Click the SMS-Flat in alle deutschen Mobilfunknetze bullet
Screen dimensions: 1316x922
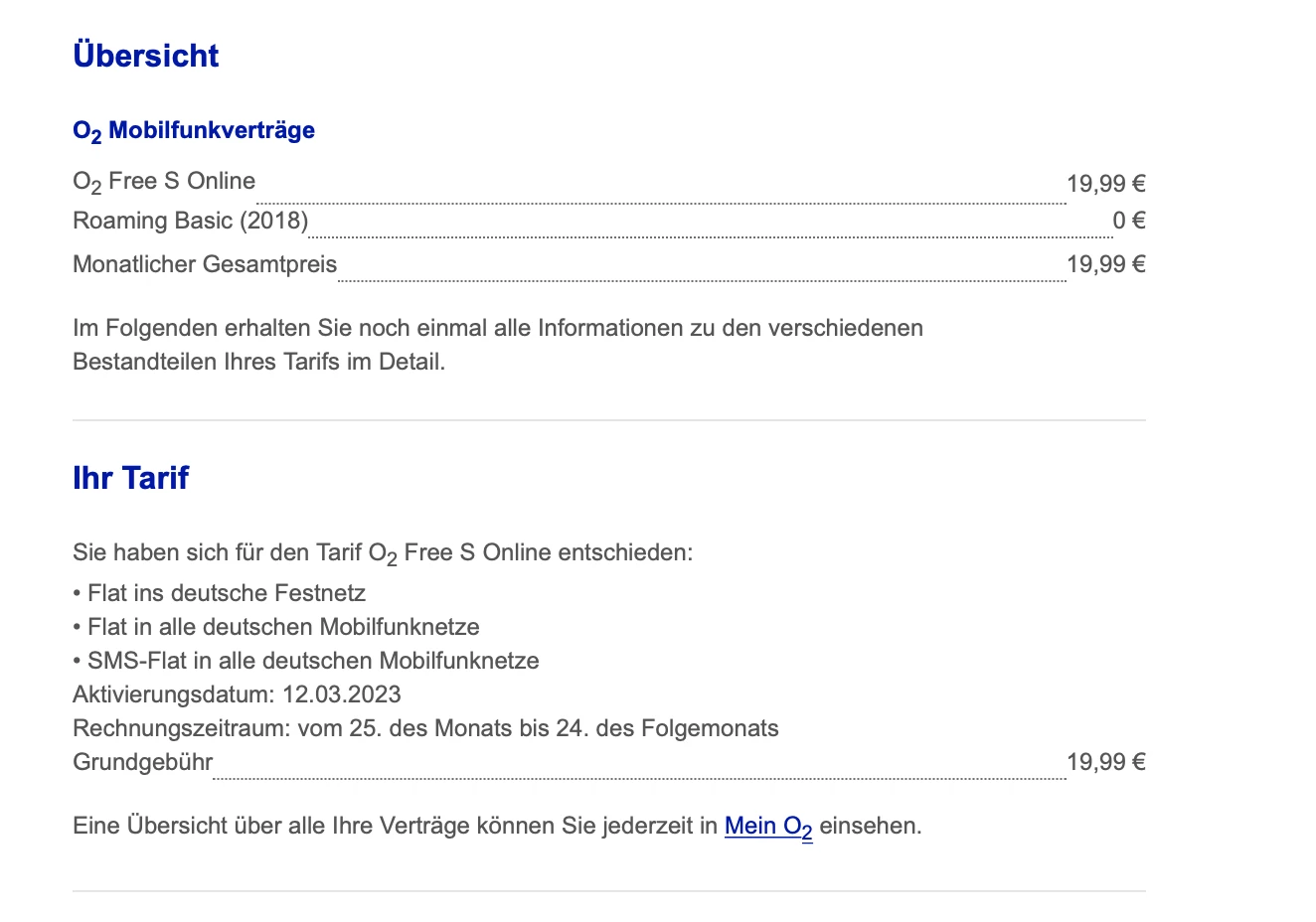click(306, 662)
